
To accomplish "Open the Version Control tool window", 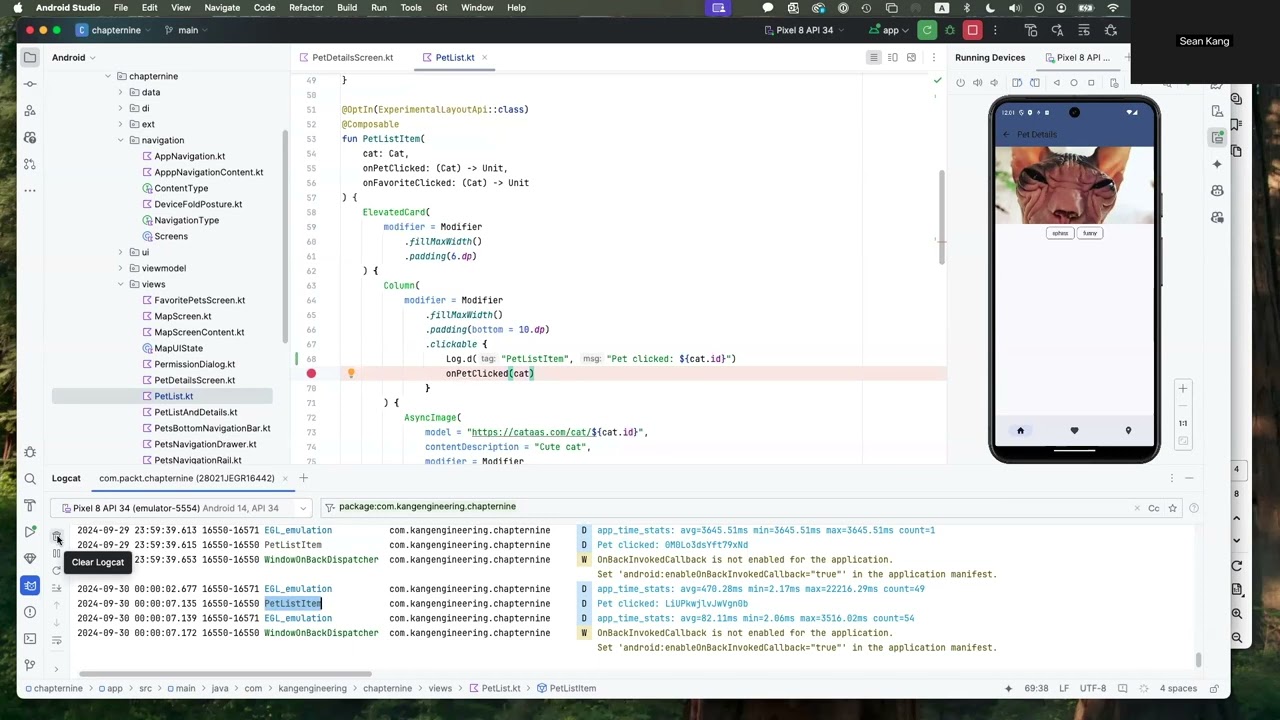I will 30,665.
